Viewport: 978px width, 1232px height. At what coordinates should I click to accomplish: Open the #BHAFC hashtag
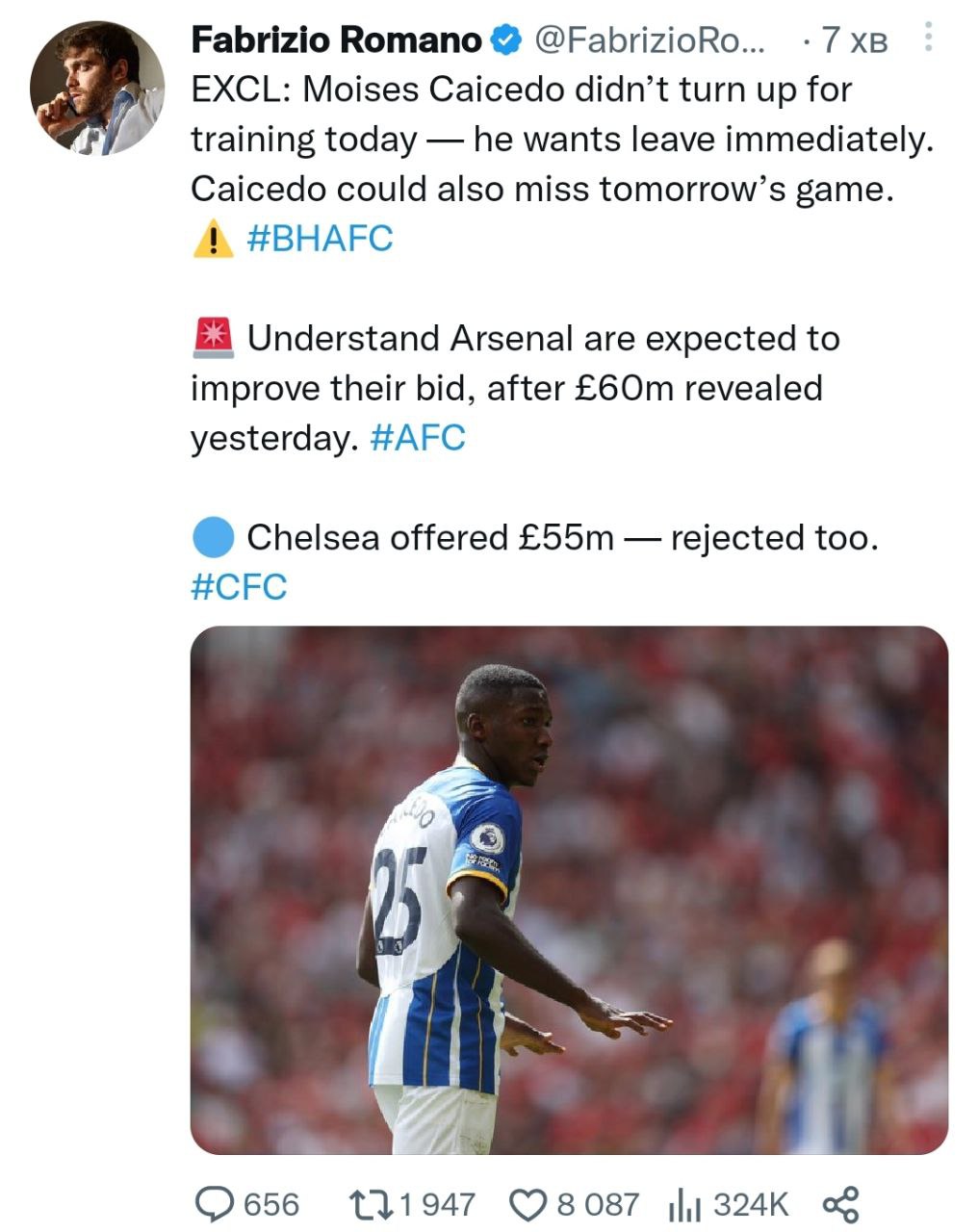320,239
